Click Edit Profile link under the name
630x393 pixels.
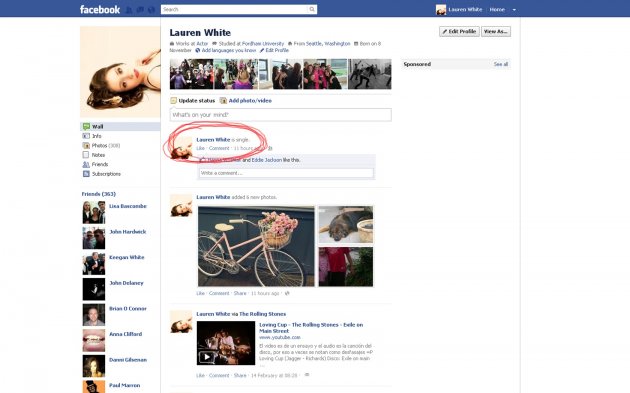(277, 50)
